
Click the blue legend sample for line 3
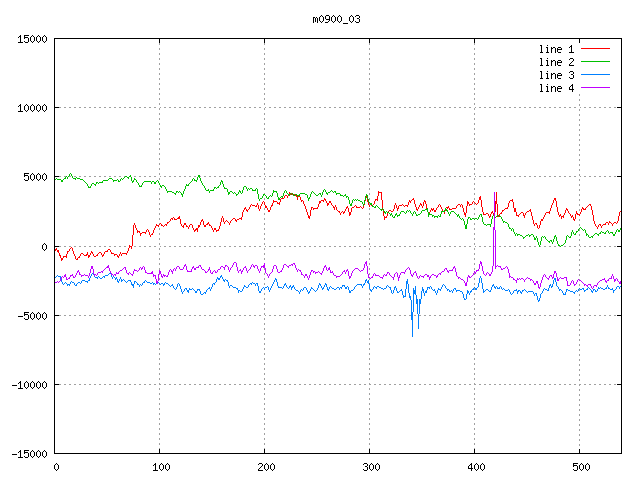pos(596,75)
